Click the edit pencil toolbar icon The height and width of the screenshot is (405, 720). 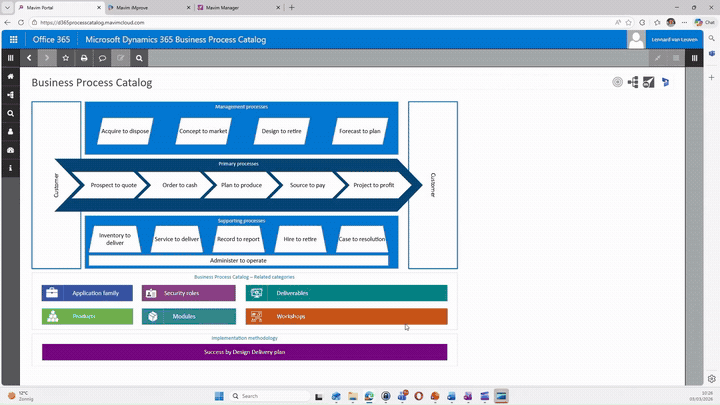click(x=121, y=58)
